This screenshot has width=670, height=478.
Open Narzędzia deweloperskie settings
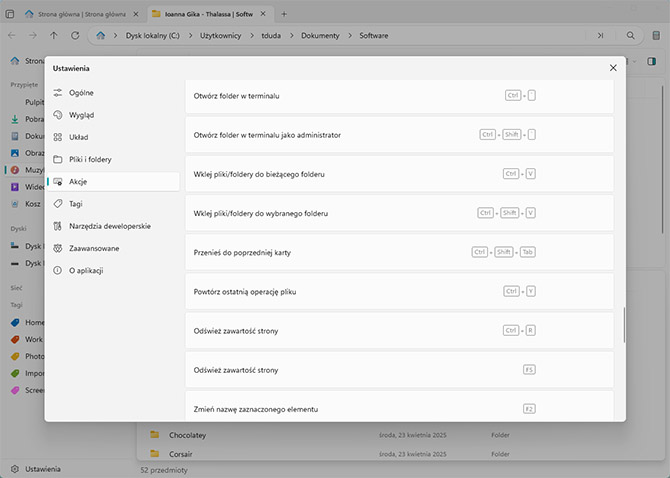click(x=113, y=226)
